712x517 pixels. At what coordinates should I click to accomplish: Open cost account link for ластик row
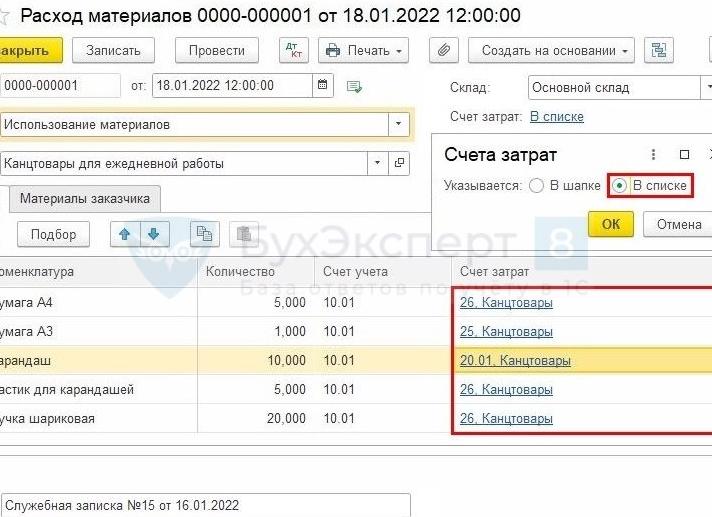[506, 389]
